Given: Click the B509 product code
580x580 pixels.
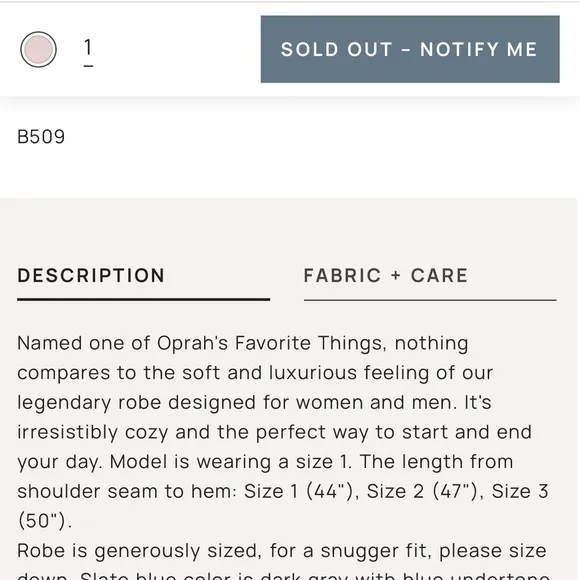Looking at the screenshot, I should click(x=41, y=137).
